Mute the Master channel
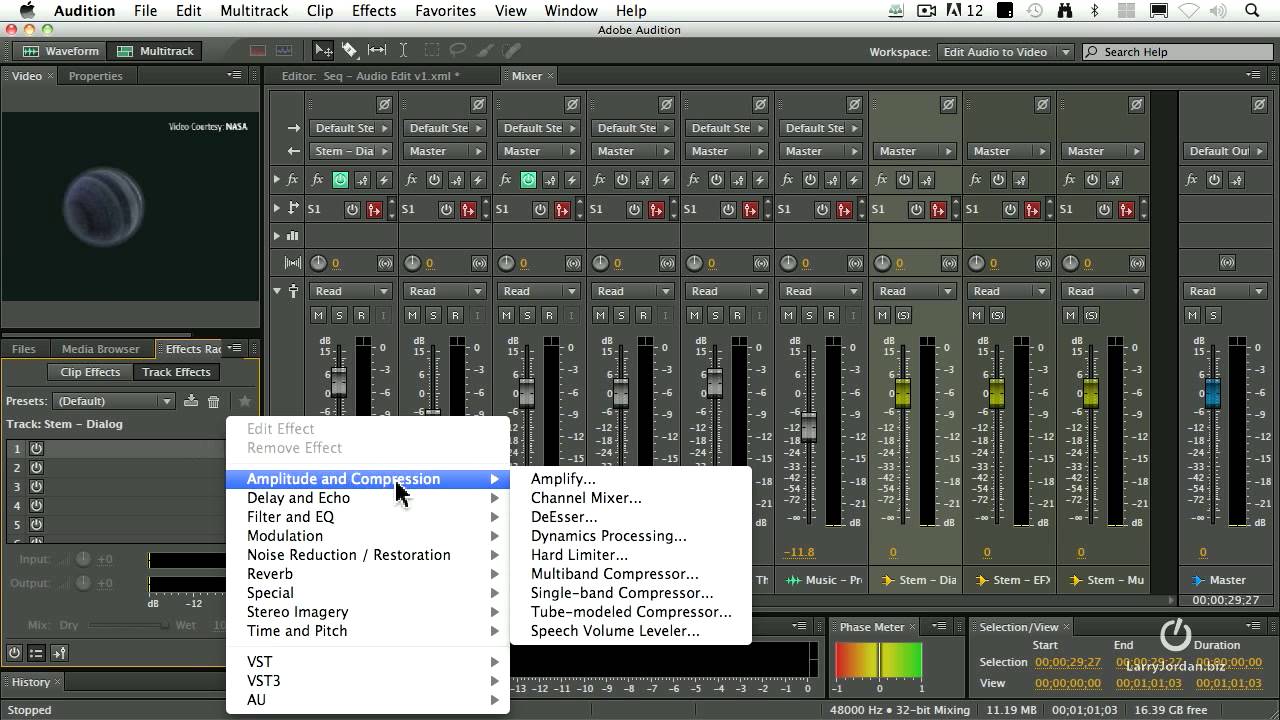 1192,315
